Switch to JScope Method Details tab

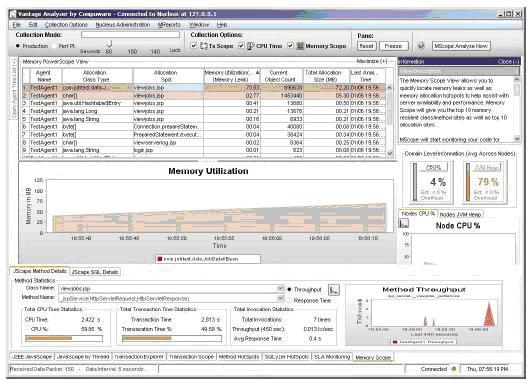(39, 271)
